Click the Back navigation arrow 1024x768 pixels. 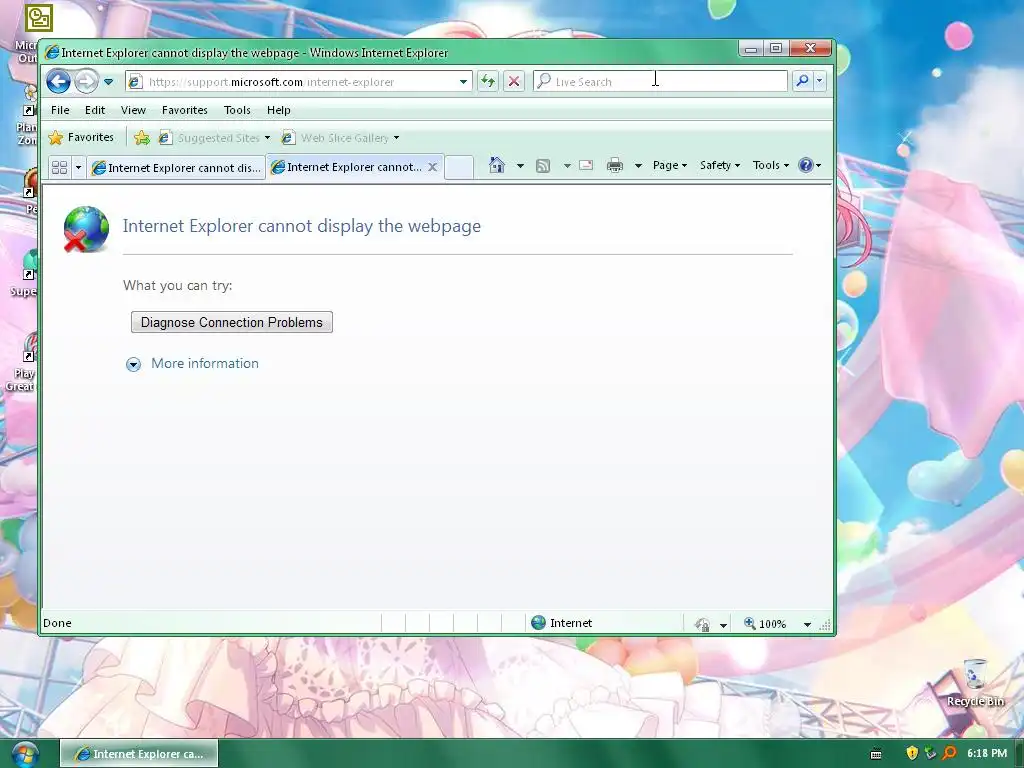pyautogui.click(x=59, y=82)
